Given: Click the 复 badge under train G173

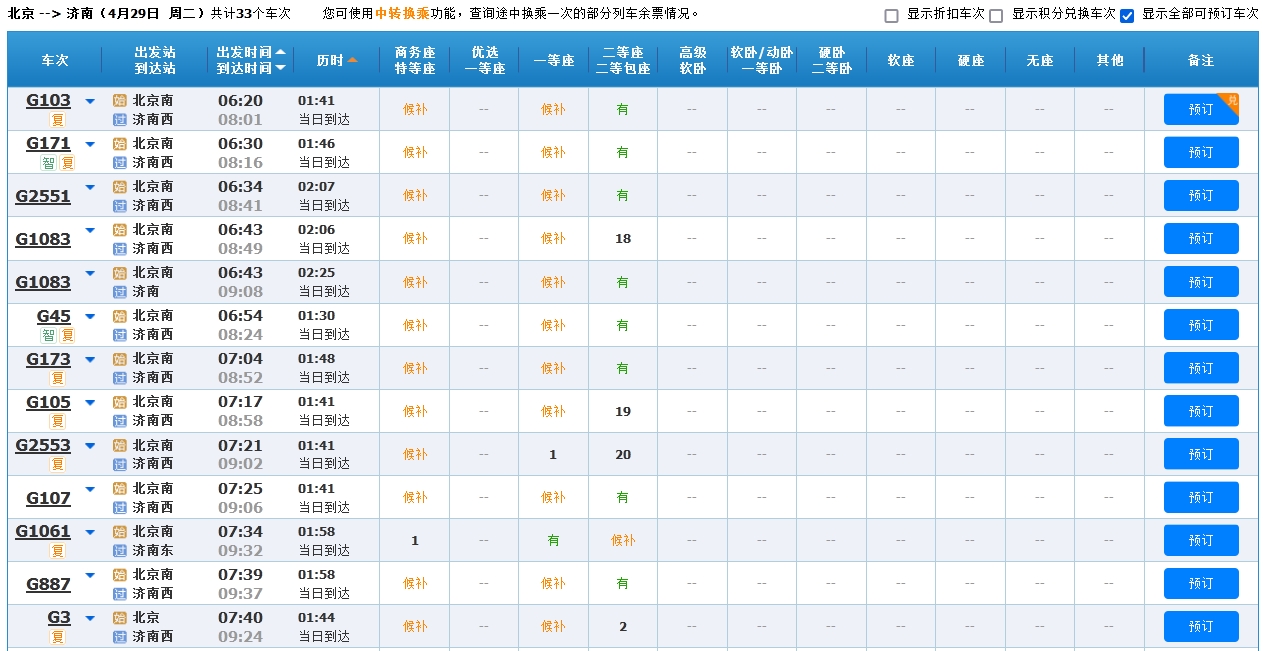Looking at the screenshot, I should [58, 378].
